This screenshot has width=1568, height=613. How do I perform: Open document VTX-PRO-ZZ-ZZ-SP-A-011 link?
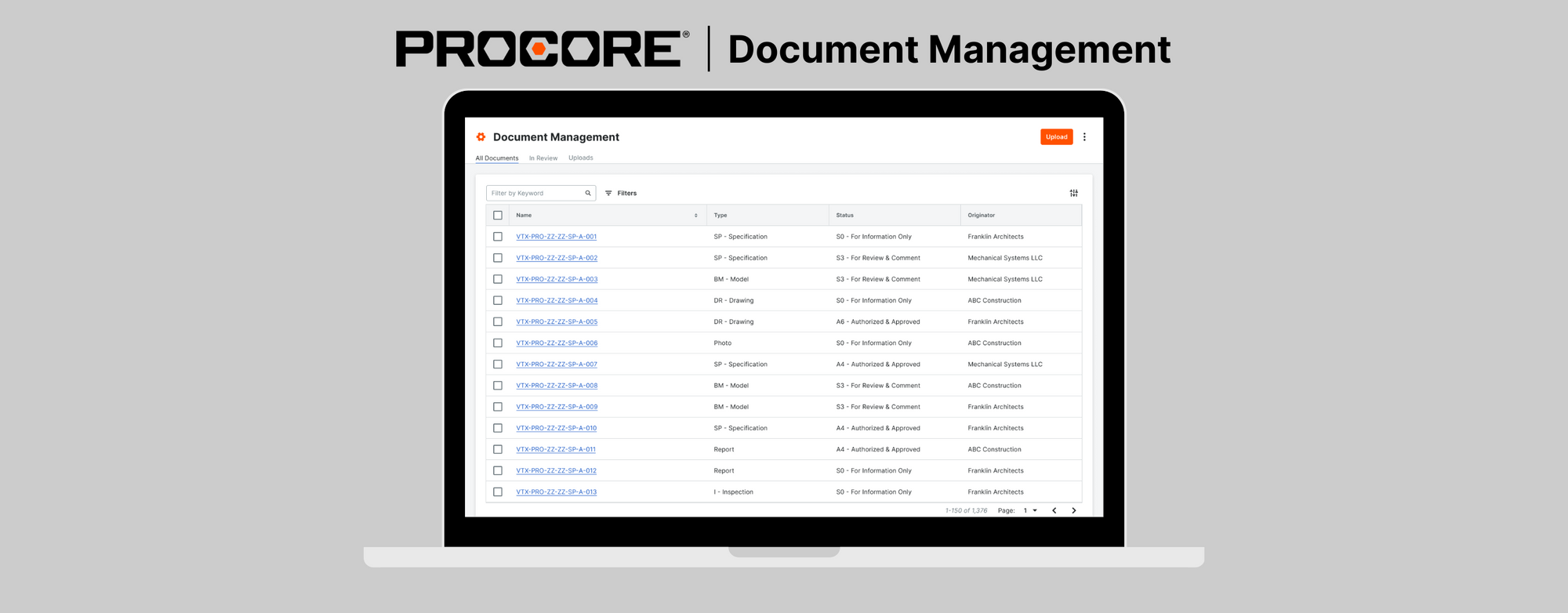556,449
